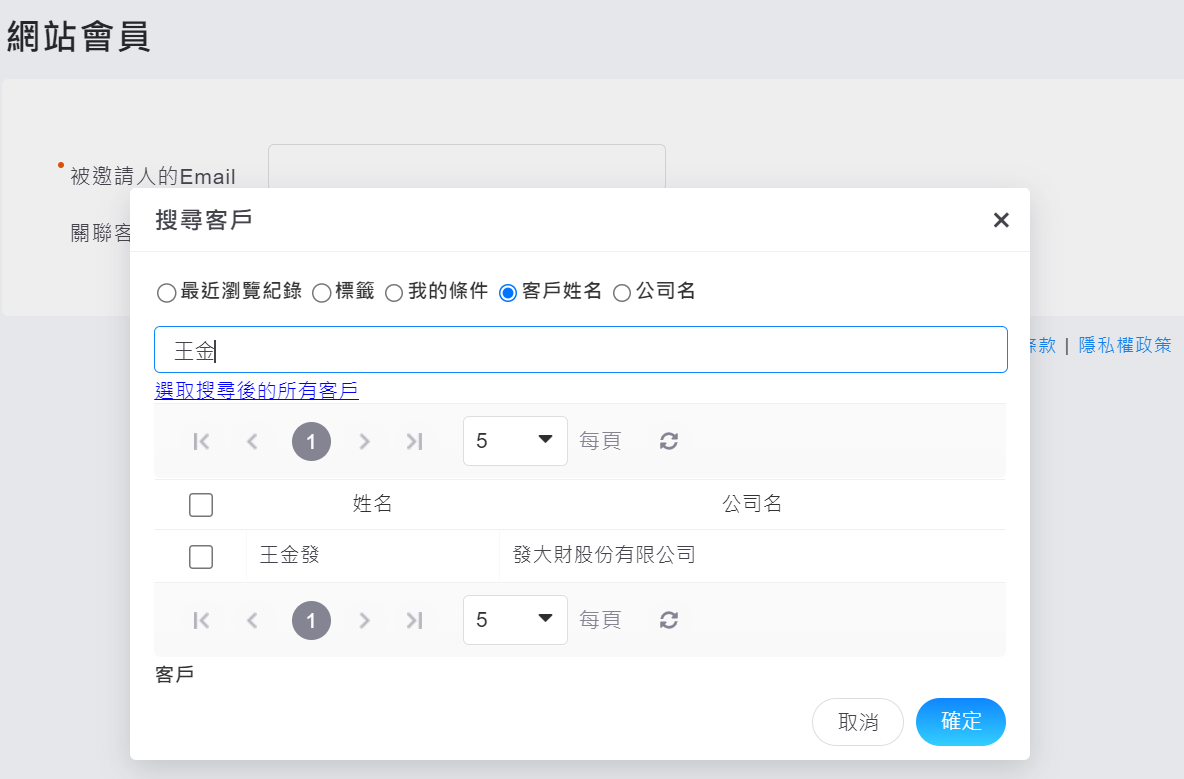This screenshot has height=779, width=1184.
Task: Click the 確定 confirm button
Action: 960,721
